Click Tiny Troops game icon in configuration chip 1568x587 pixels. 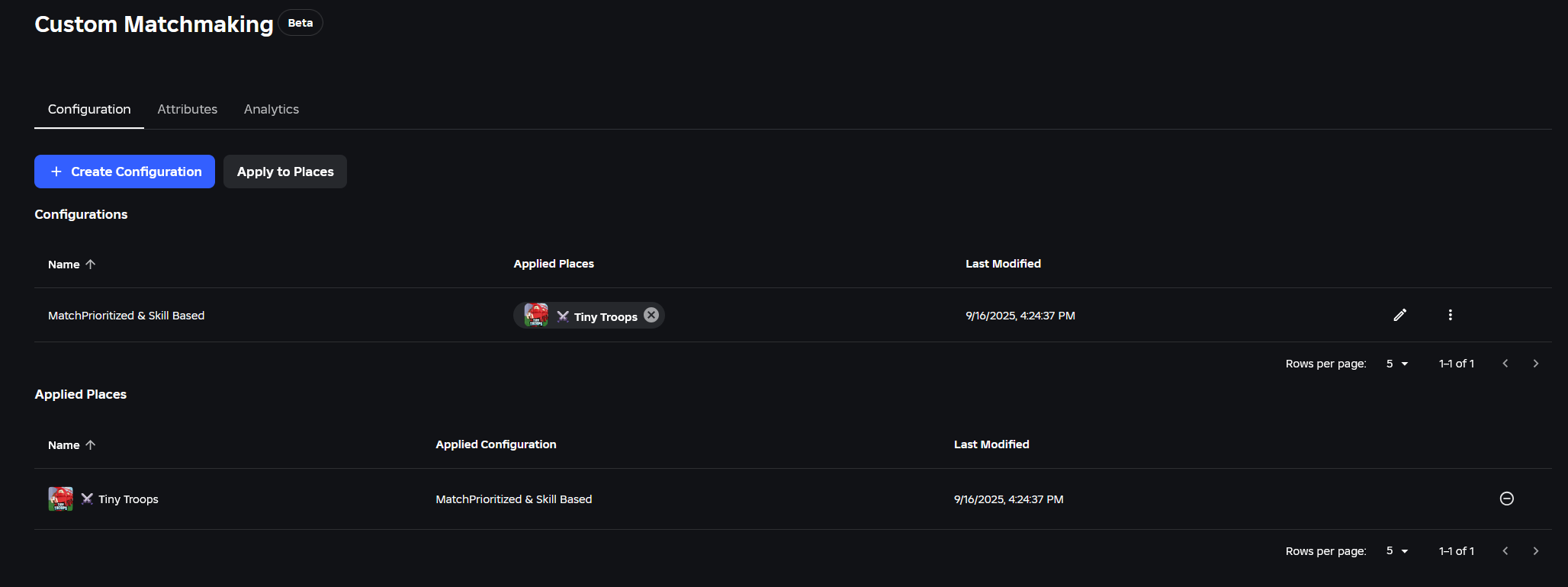536,315
